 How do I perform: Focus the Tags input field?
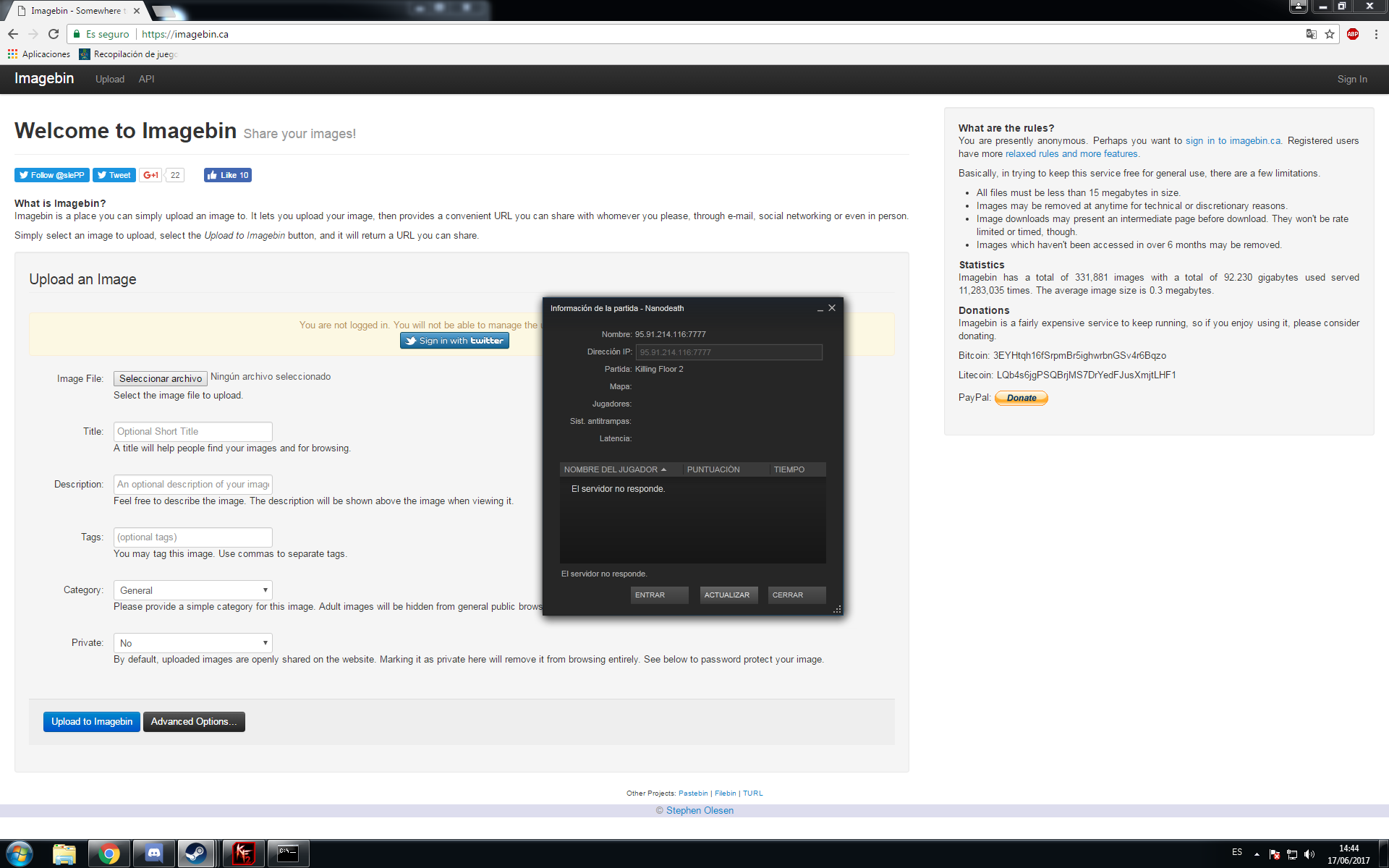193,537
